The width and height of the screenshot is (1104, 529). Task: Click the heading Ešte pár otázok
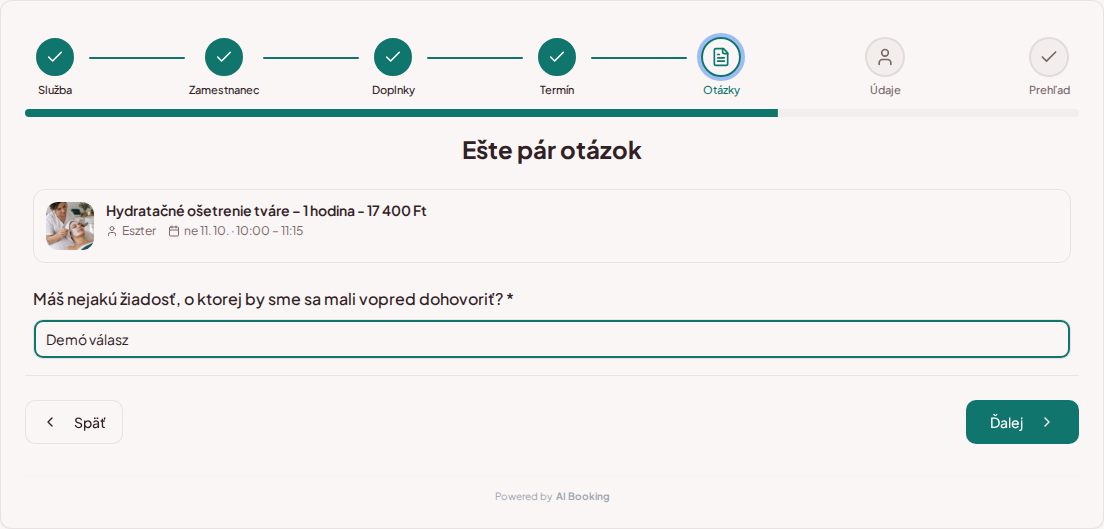pyautogui.click(x=552, y=151)
